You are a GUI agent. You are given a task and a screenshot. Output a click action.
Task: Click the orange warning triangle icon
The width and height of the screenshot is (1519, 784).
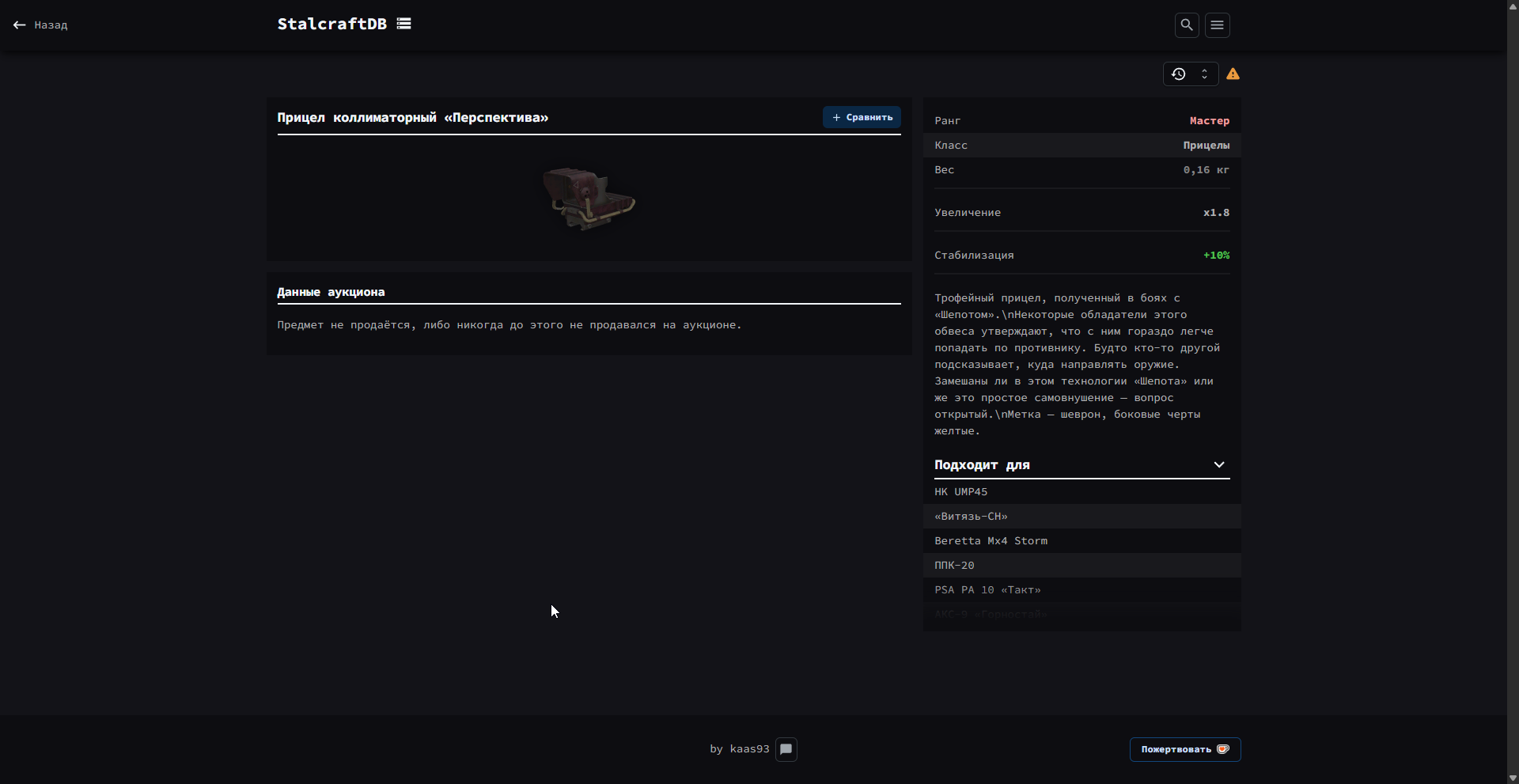pos(1233,74)
